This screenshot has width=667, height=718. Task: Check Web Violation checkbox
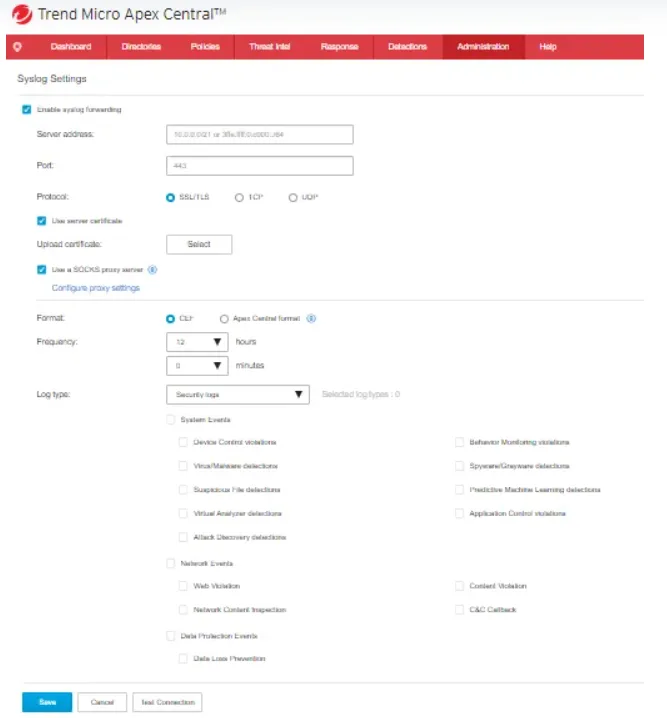[x=183, y=586]
